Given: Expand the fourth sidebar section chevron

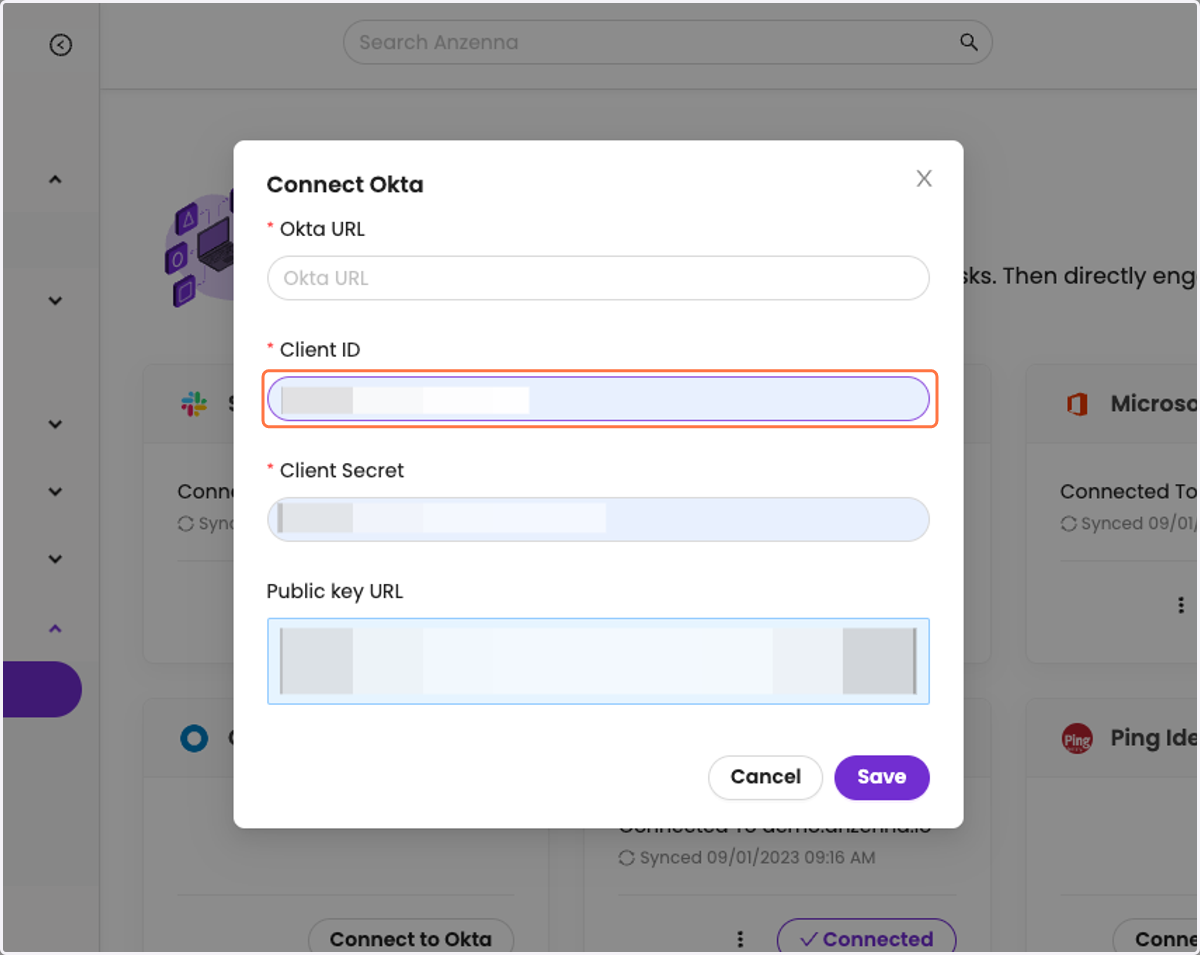Looking at the screenshot, I should pyautogui.click(x=55, y=492).
